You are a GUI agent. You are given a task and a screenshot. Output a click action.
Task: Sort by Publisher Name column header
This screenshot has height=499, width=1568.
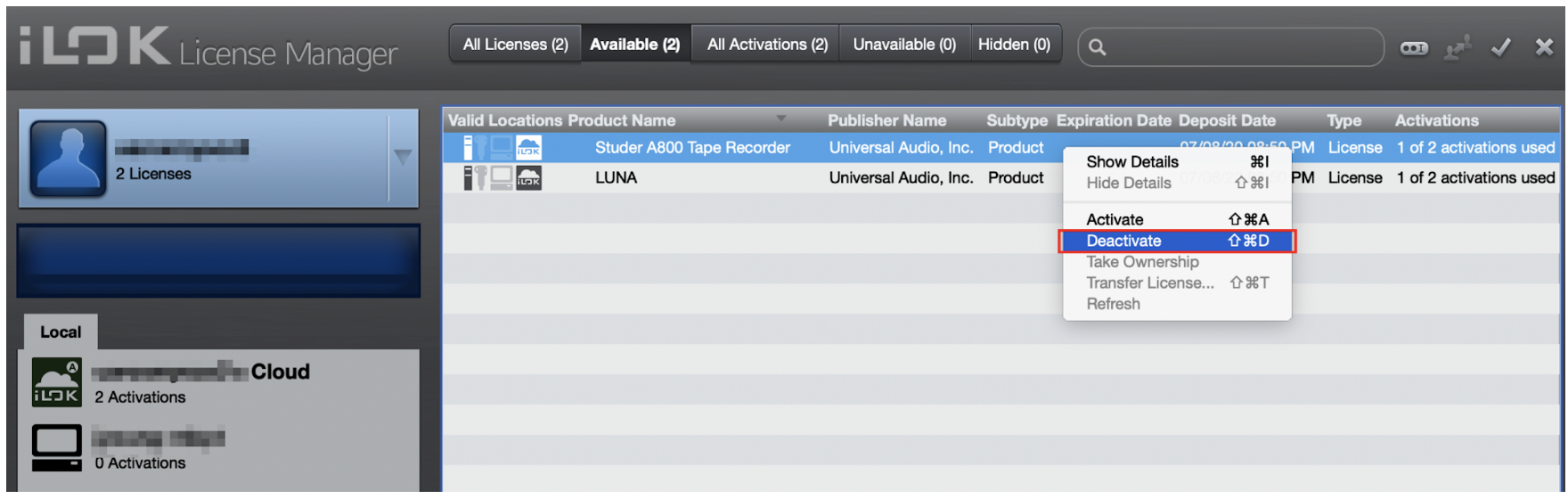[x=886, y=120]
